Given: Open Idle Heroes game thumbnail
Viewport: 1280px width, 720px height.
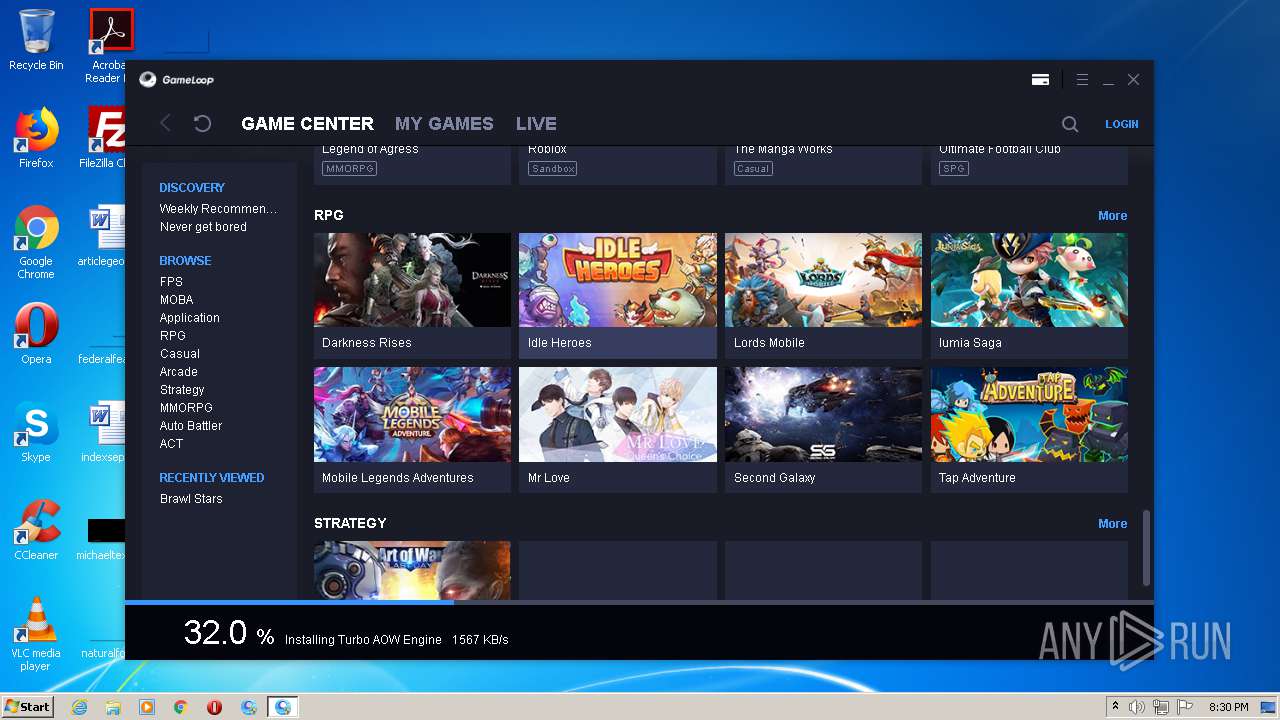Looking at the screenshot, I should (x=618, y=280).
